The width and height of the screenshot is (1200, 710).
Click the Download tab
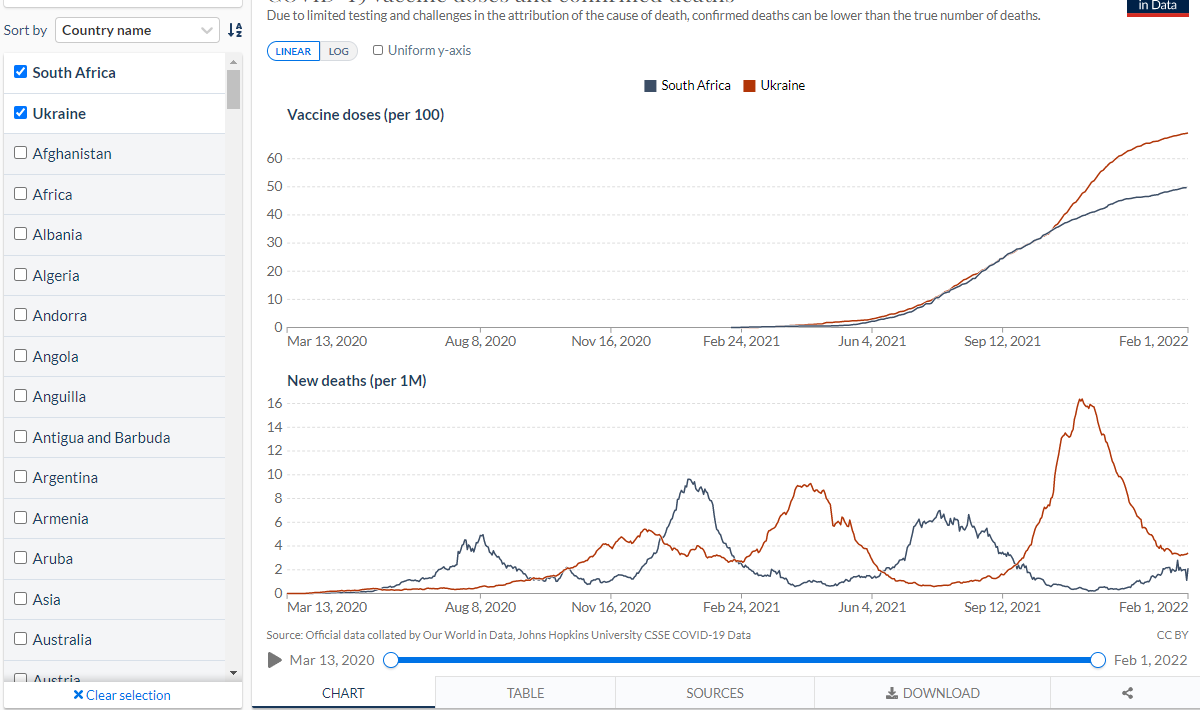tap(932, 693)
